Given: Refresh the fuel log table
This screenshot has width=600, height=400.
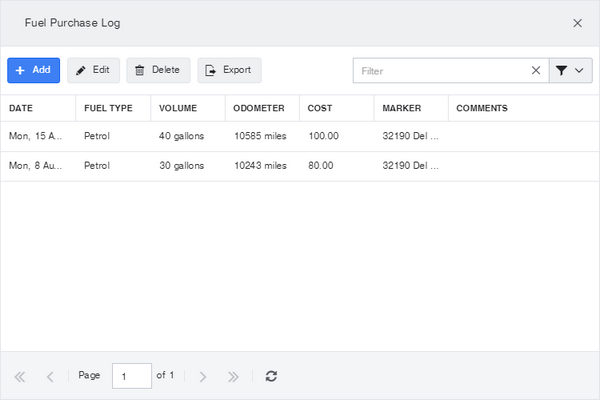Looking at the screenshot, I should tap(271, 376).
